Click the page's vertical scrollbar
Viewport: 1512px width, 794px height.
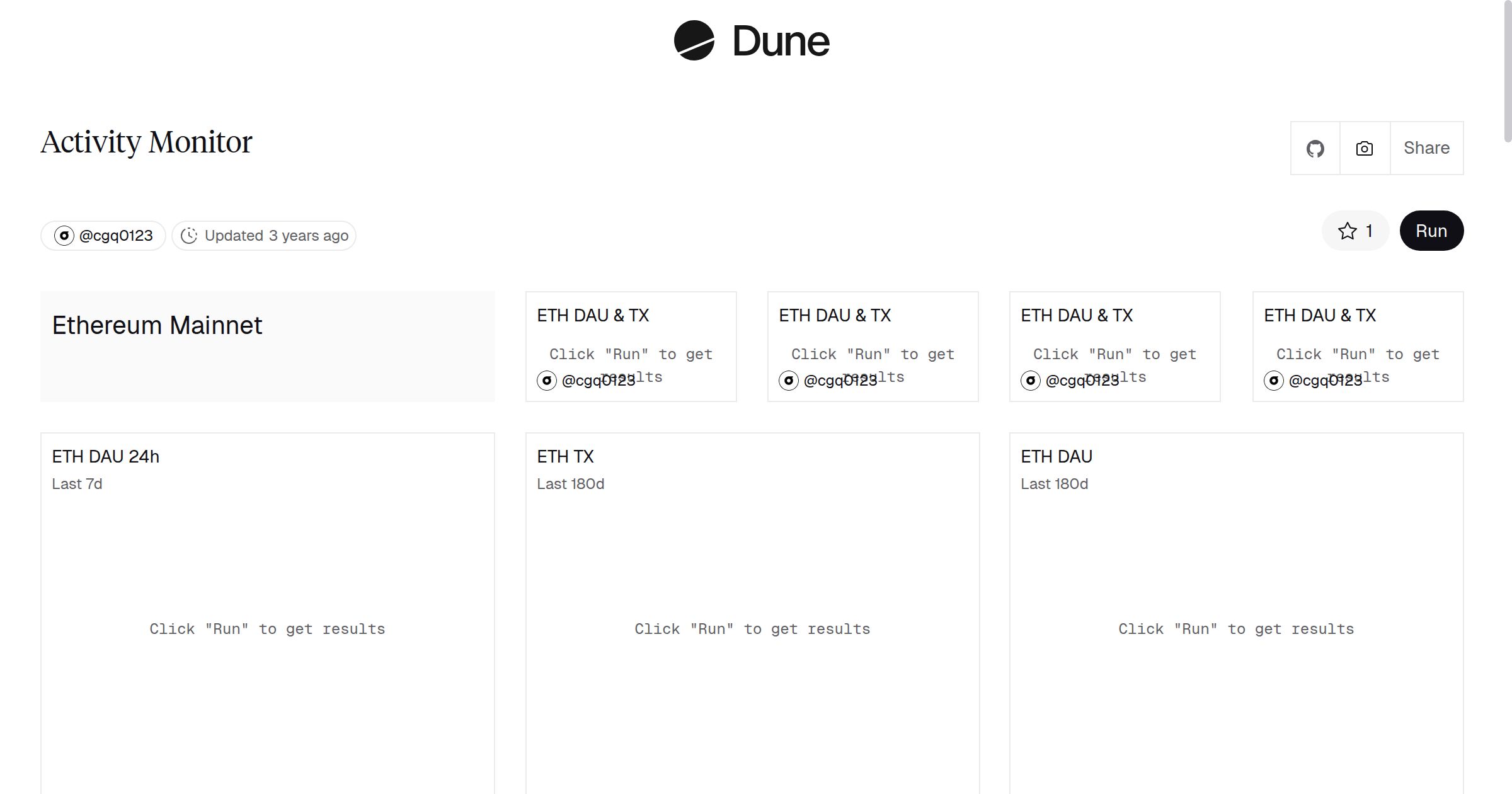click(x=1507, y=69)
